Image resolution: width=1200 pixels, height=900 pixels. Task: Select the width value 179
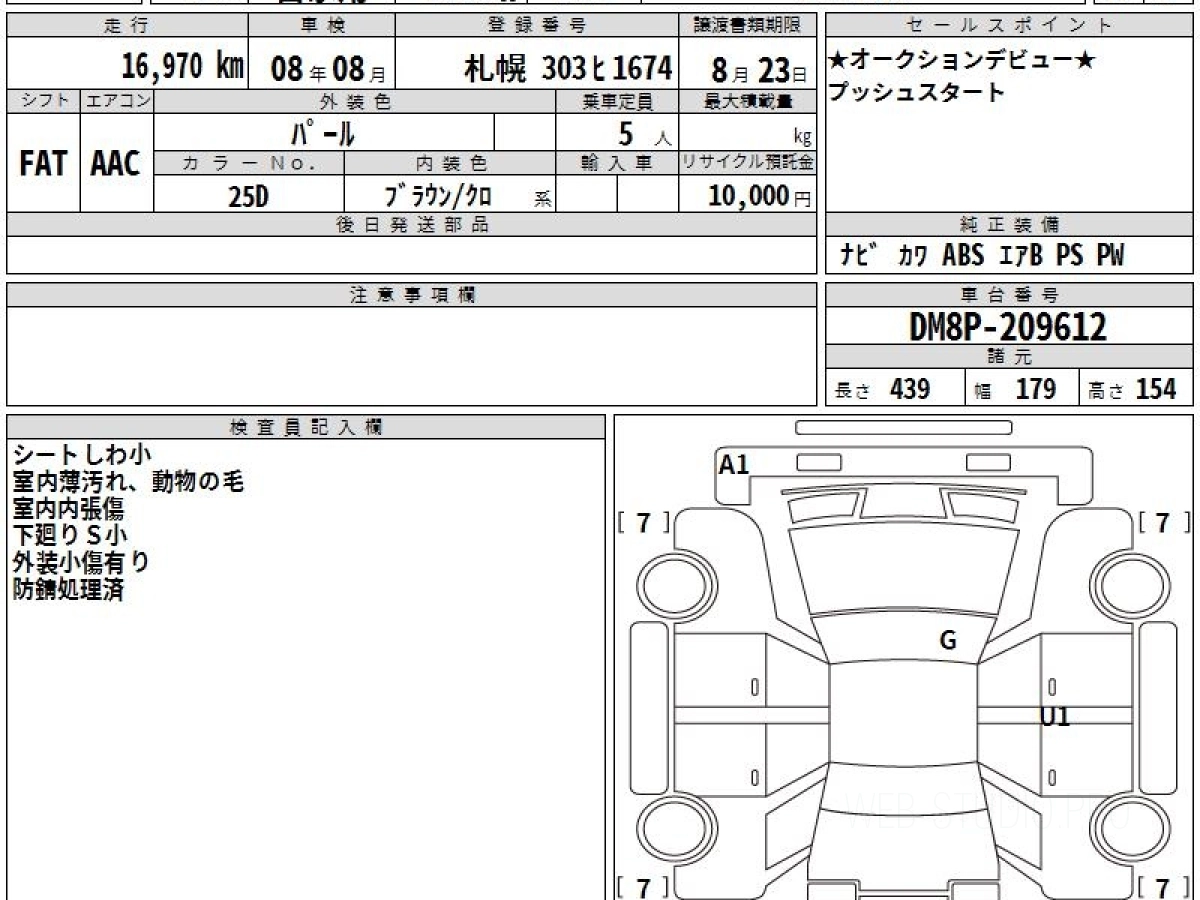1036,389
